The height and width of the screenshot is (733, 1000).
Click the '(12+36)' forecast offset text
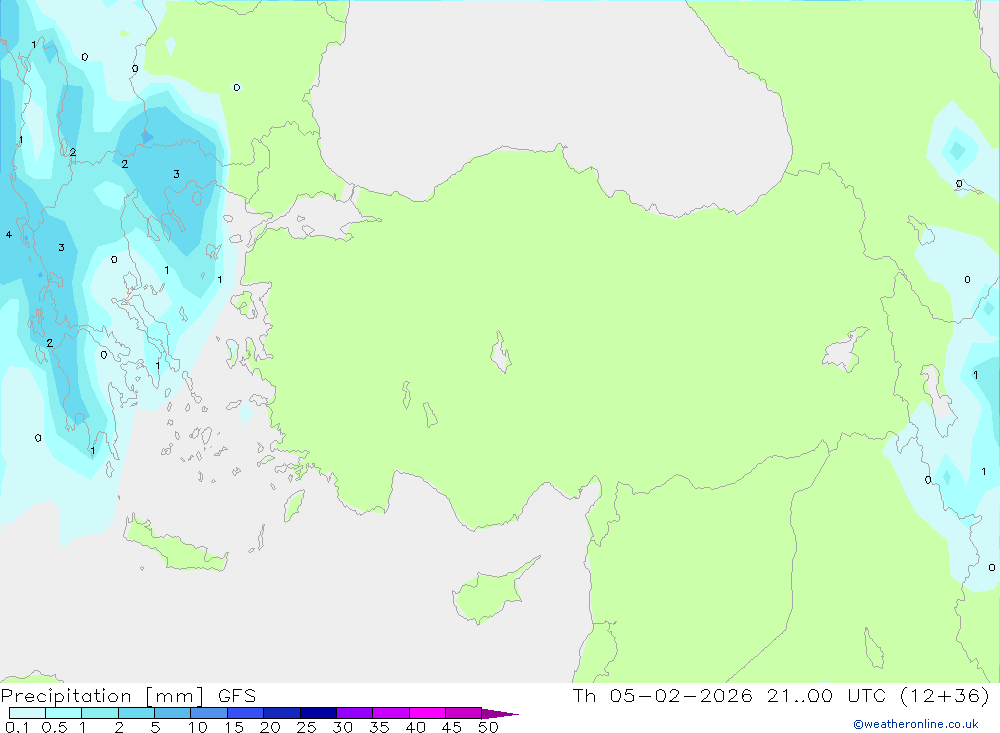coord(945,696)
